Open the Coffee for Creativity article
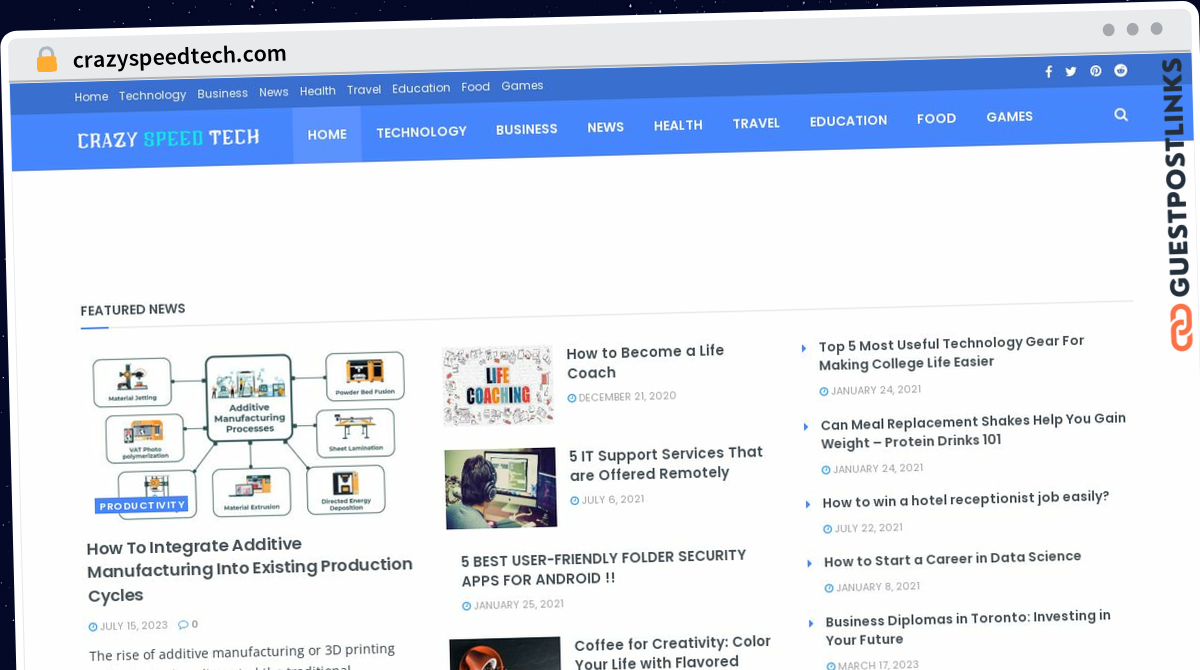Screen dimensions: 1200x670 (672, 651)
